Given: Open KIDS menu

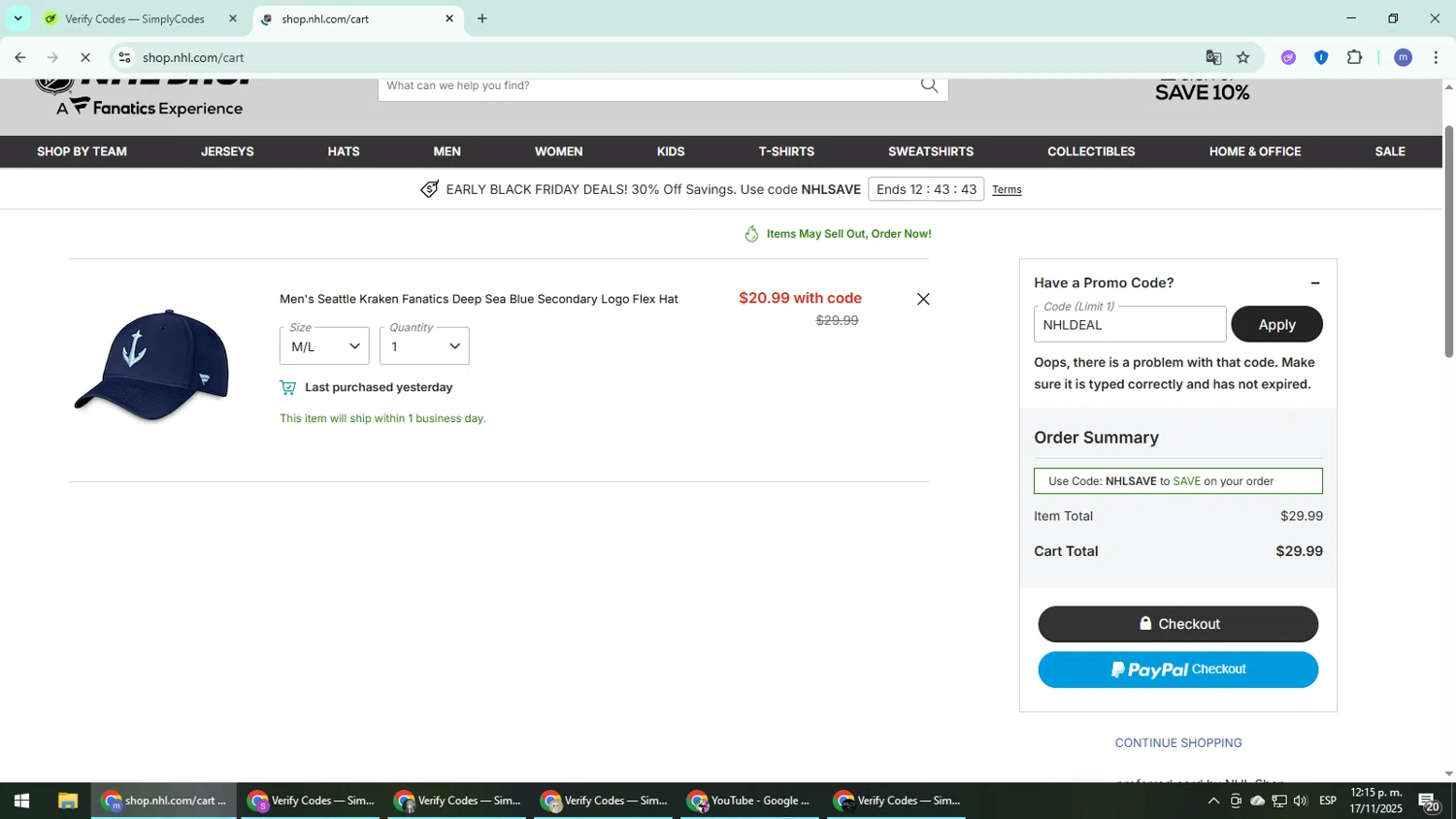Looking at the screenshot, I should click(671, 151).
